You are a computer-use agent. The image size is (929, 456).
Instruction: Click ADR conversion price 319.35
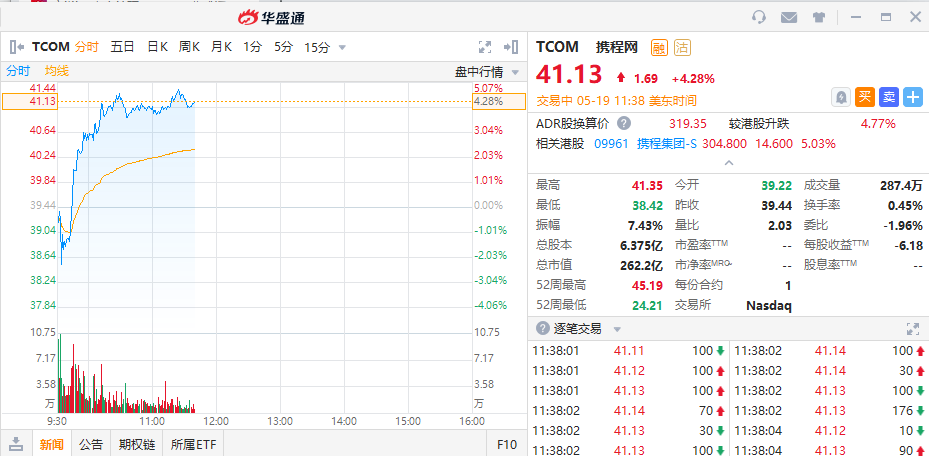(x=688, y=124)
